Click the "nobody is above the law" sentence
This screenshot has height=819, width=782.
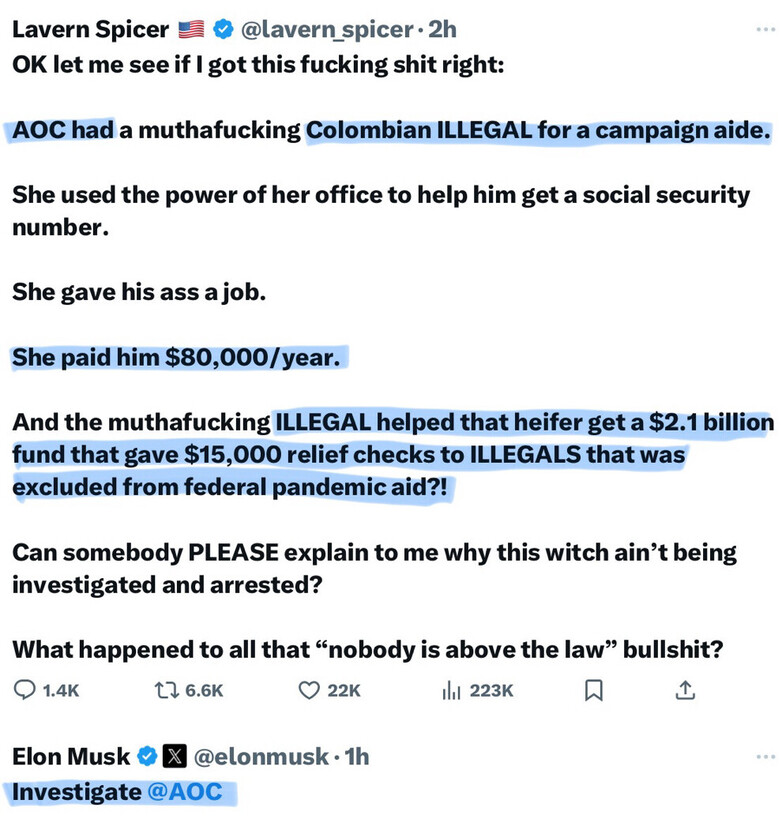pos(366,648)
